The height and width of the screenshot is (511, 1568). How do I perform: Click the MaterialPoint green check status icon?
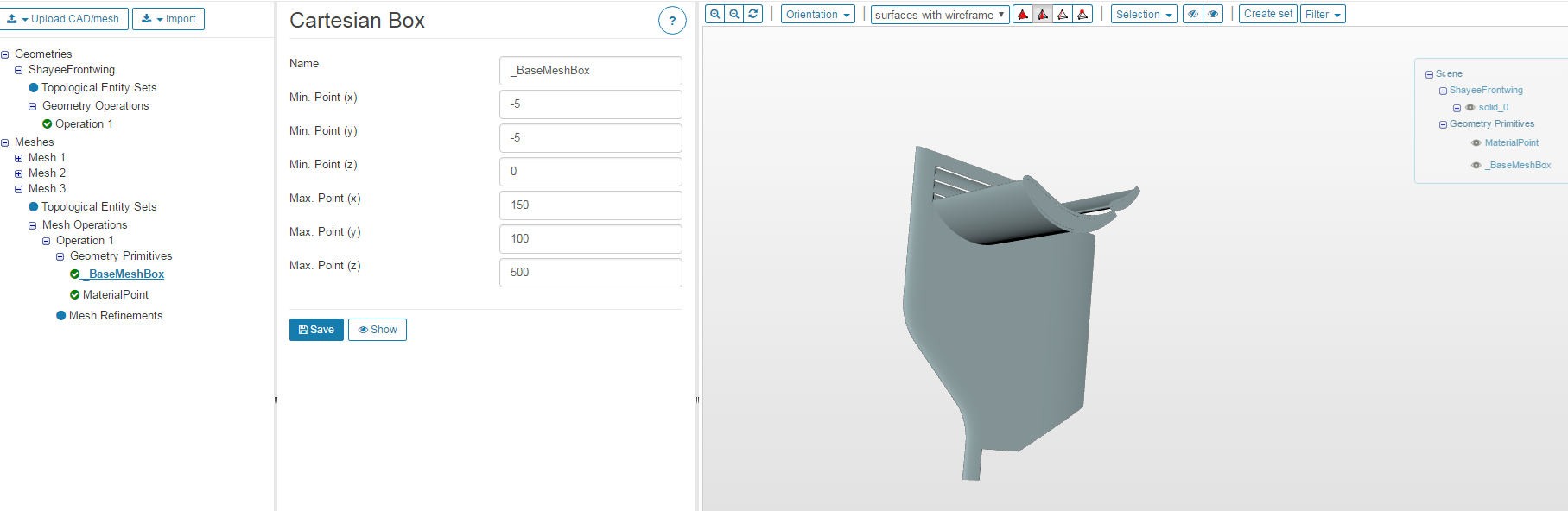click(74, 294)
